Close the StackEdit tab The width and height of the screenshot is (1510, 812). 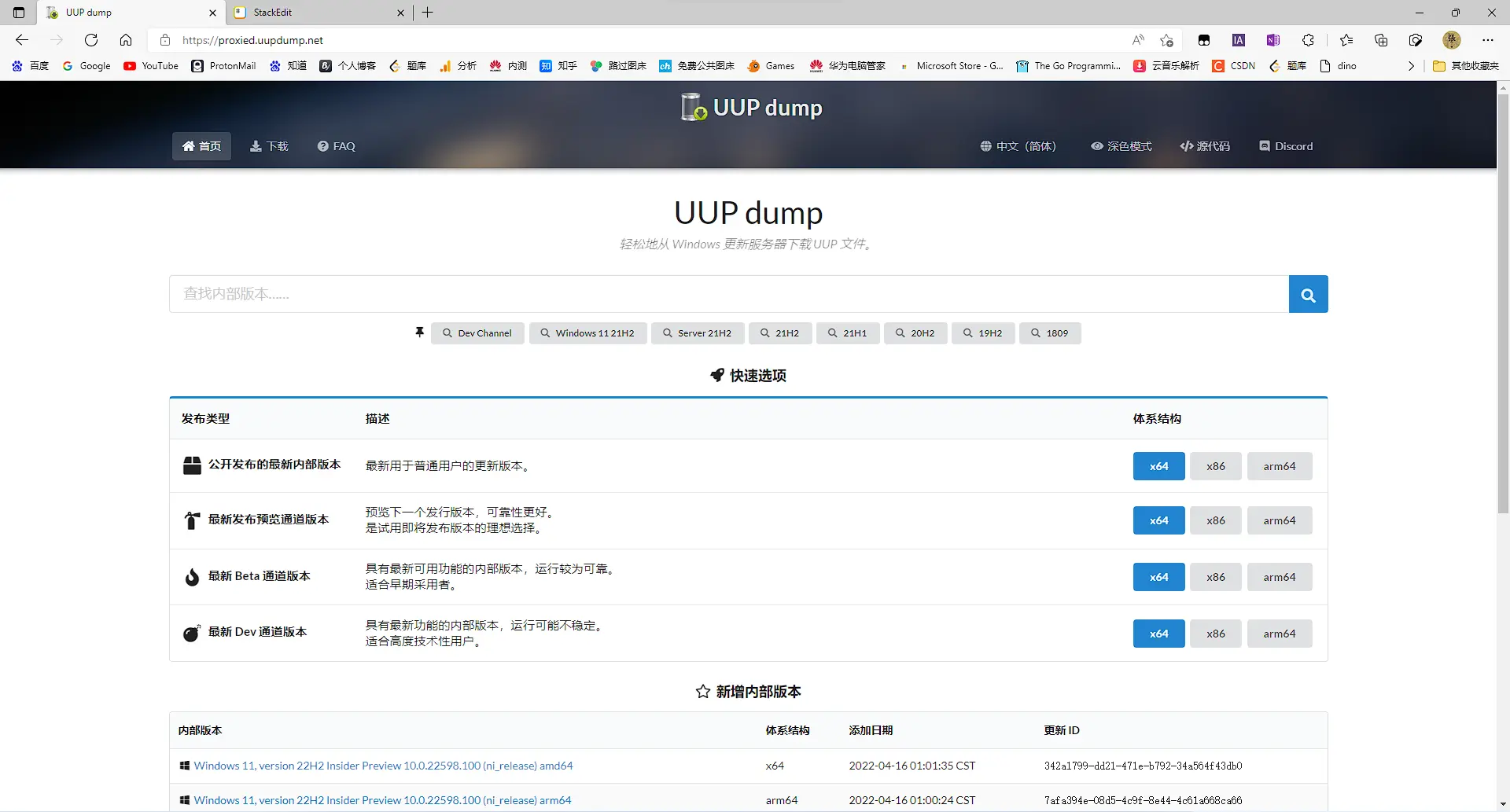click(x=400, y=13)
